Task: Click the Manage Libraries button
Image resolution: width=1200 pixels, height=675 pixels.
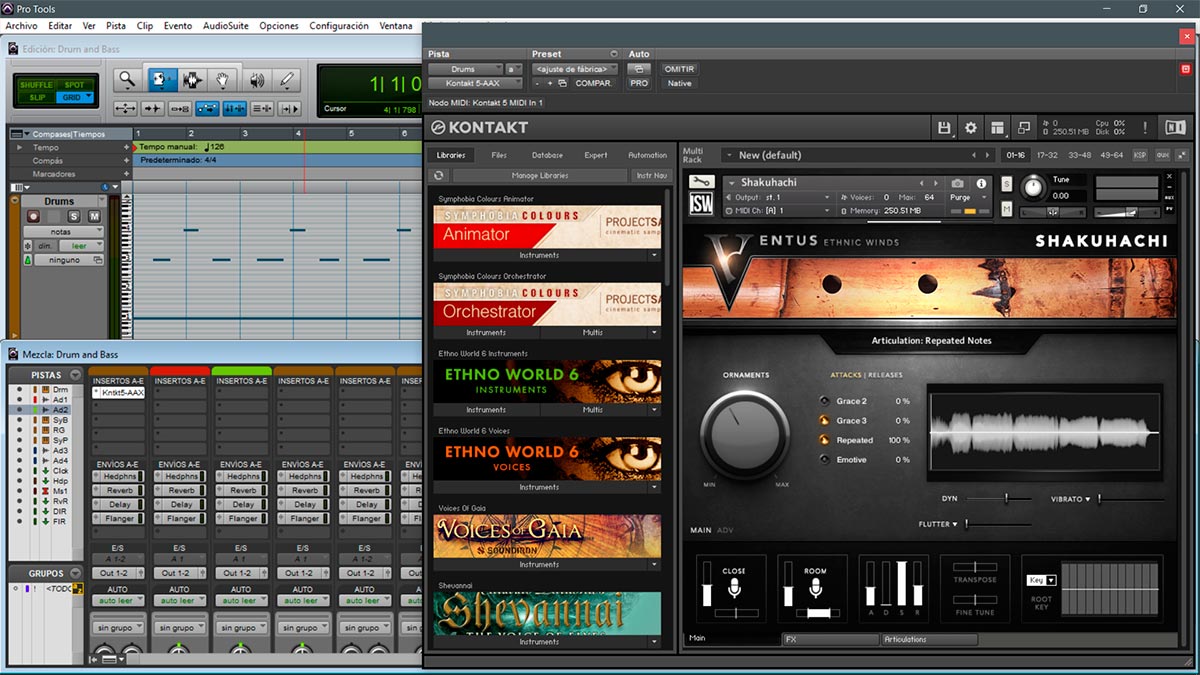Action: tap(540, 175)
